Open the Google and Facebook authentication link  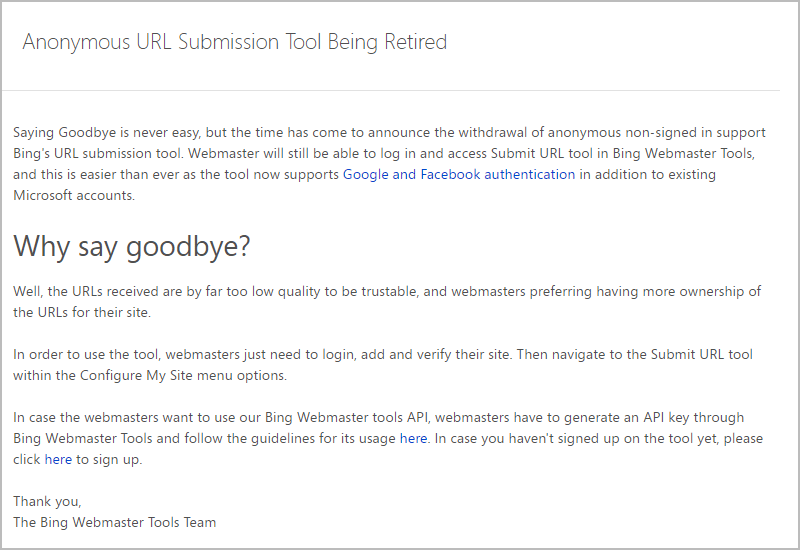tap(458, 174)
